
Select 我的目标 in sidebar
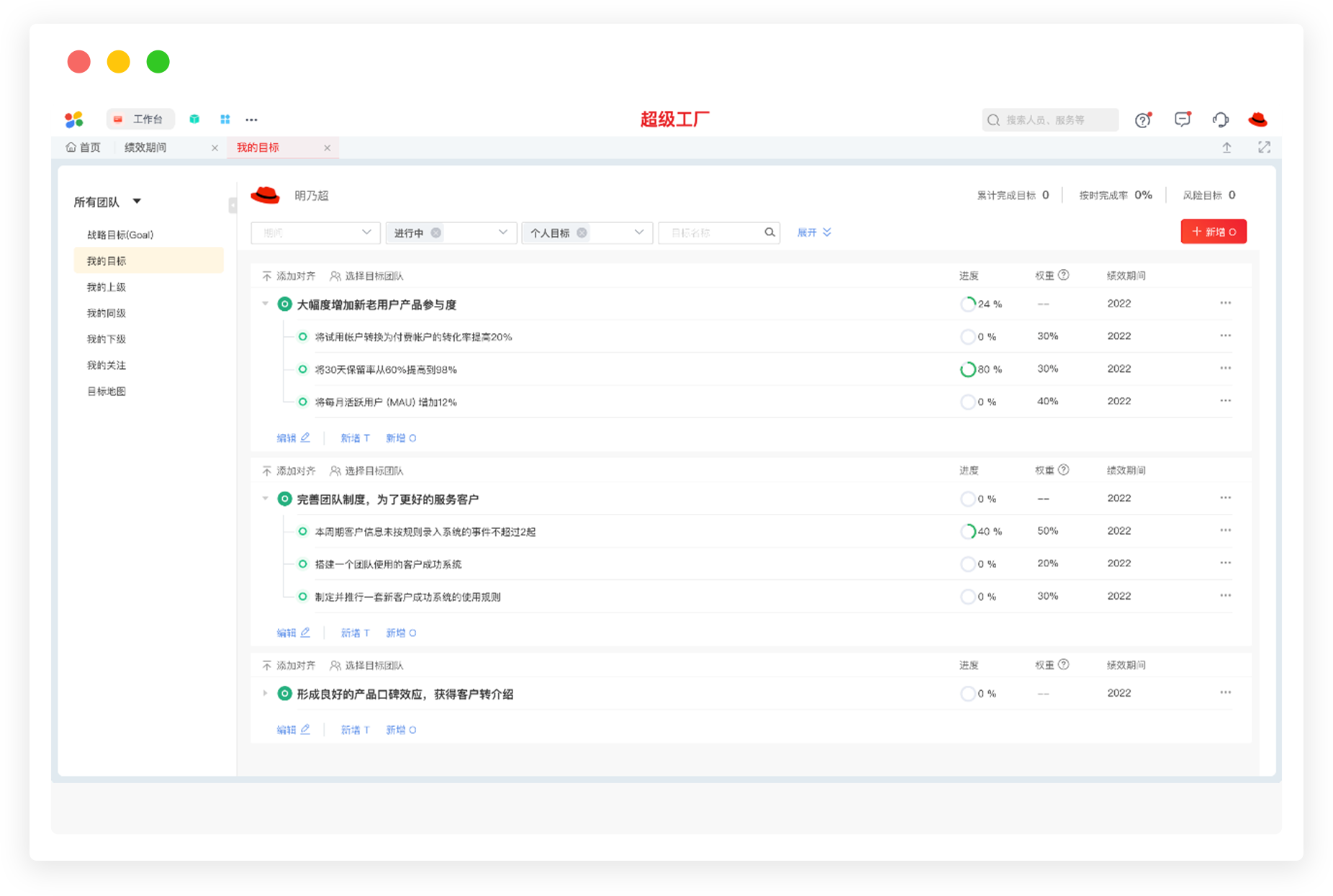[x=148, y=261]
